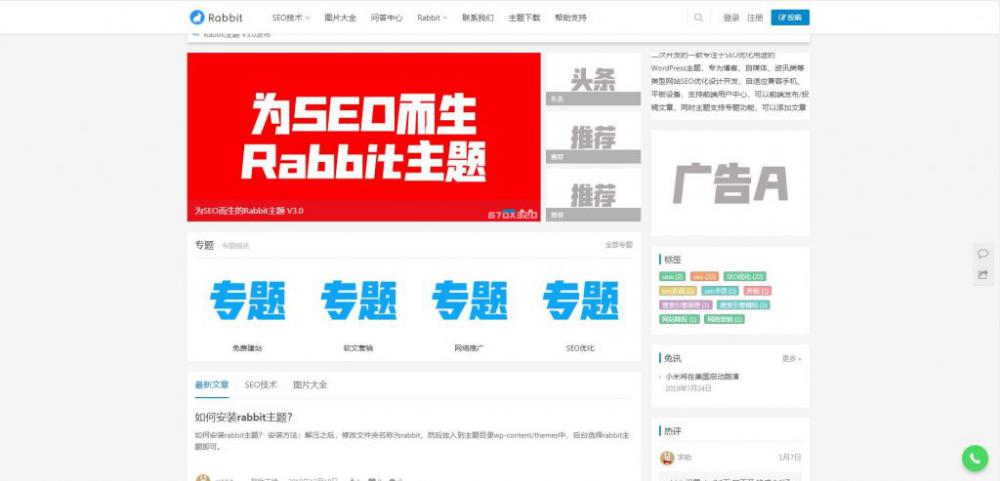Screen dimensions: 1000x481
Task: Click the red 为SEO而生 banner slide
Action: (364, 137)
